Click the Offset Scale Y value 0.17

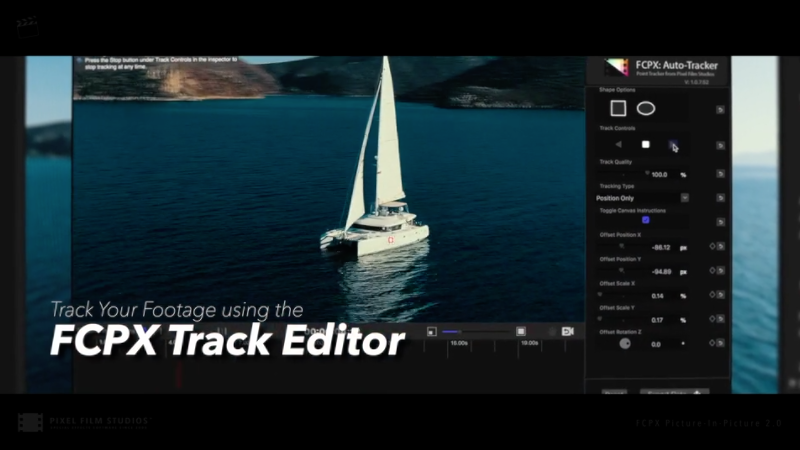657,320
